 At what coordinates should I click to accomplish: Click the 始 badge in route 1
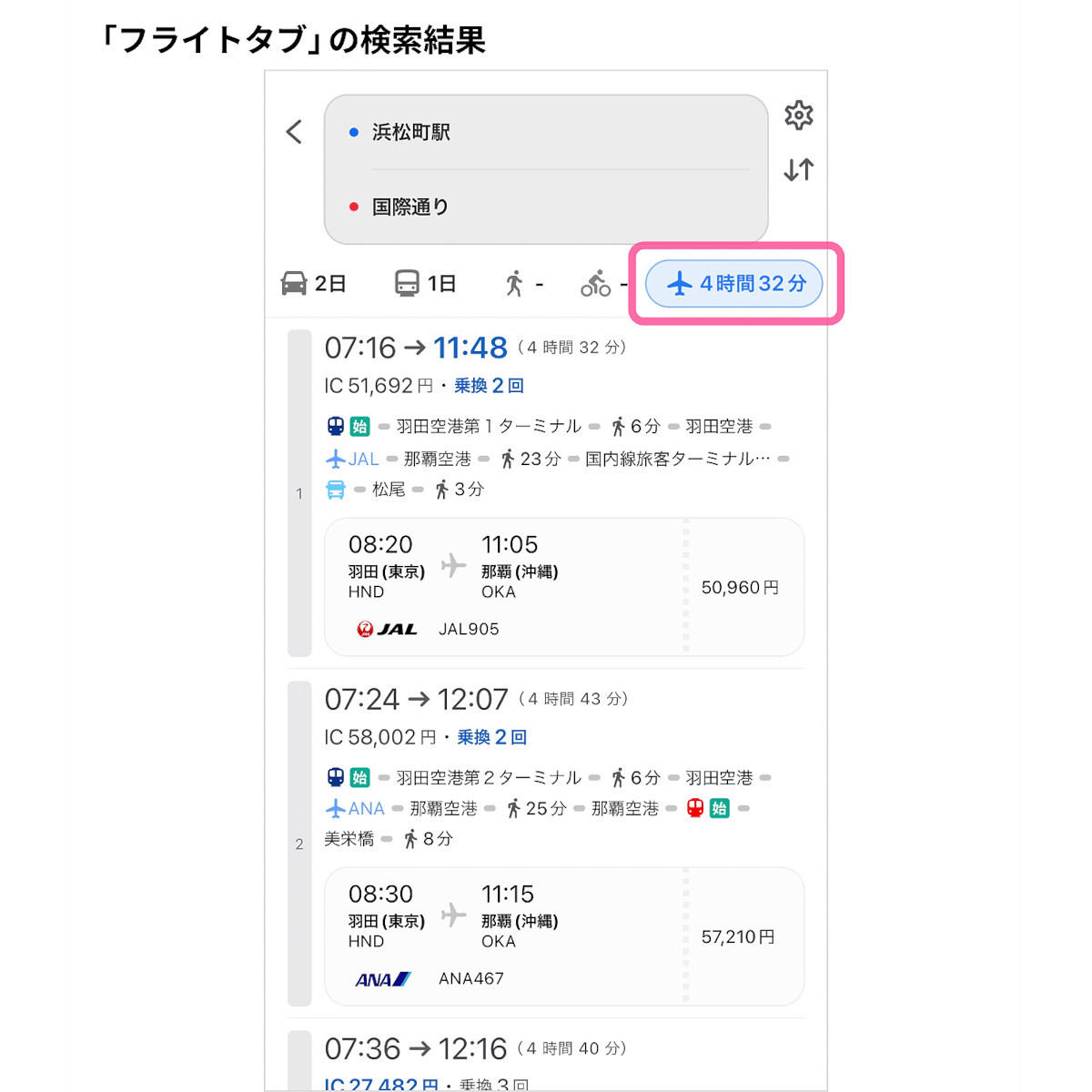tap(360, 426)
